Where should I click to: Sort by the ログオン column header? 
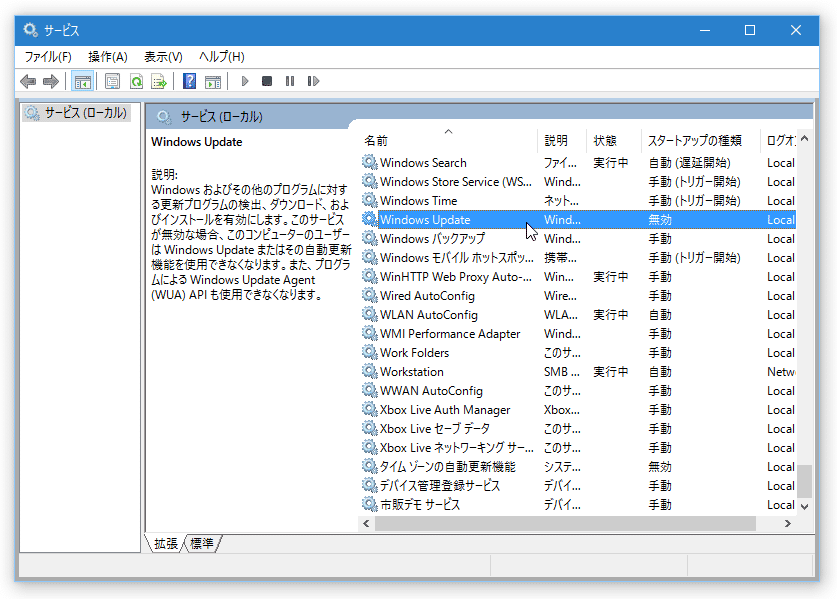point(778,140)
